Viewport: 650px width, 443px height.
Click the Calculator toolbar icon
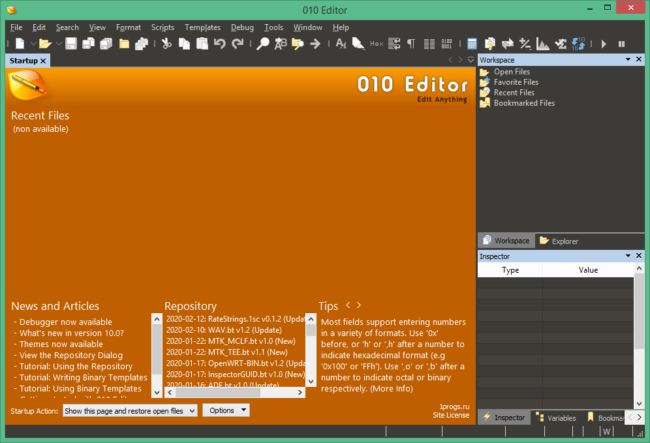pos(472,44)
